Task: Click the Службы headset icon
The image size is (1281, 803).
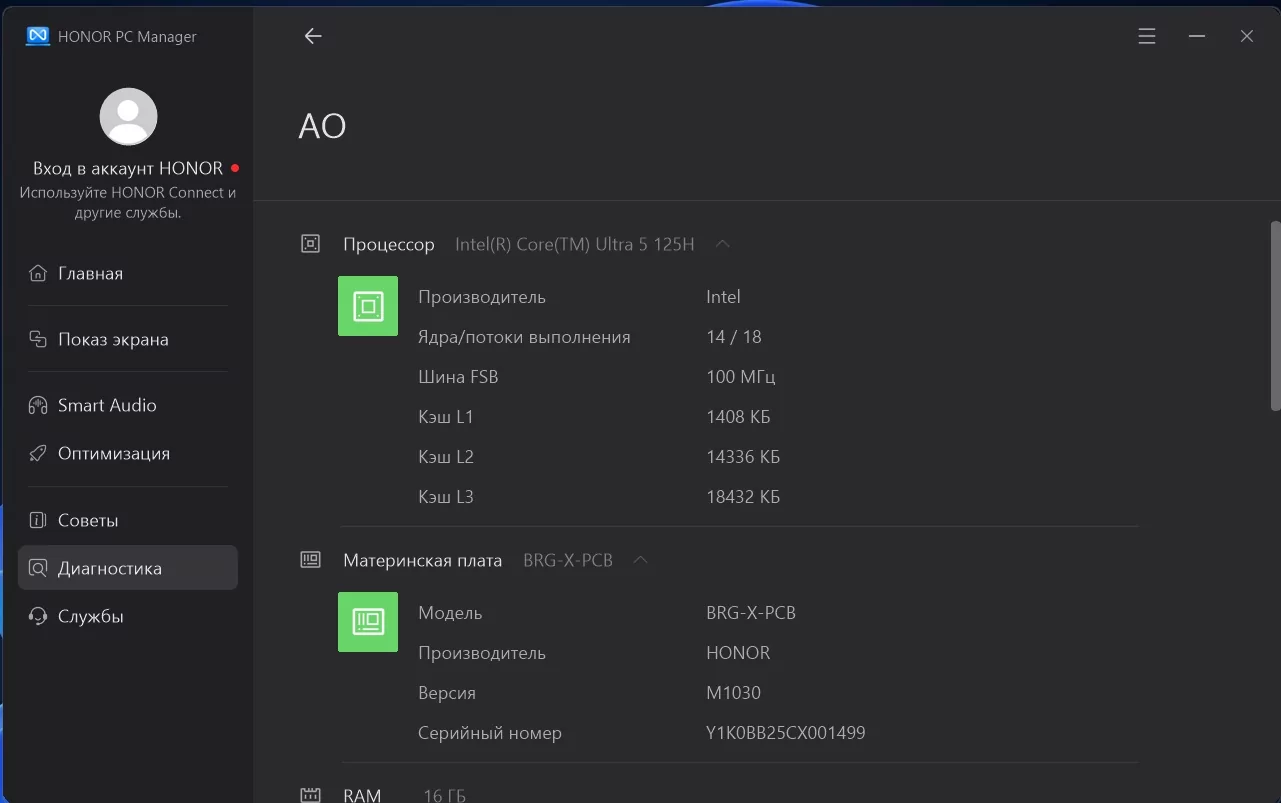Action: (x=38, y=616)
